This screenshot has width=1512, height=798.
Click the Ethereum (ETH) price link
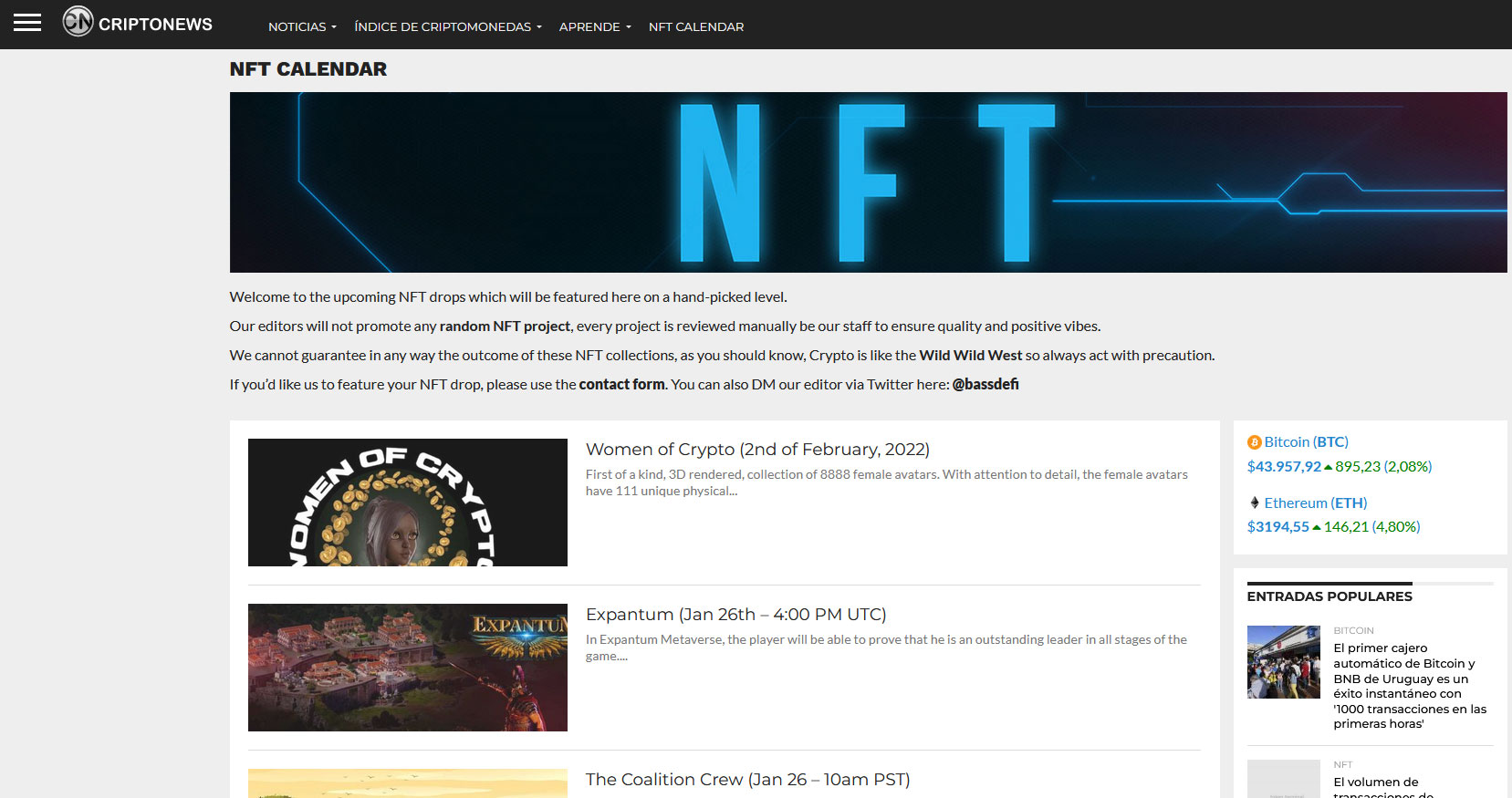coord(1315,503)
